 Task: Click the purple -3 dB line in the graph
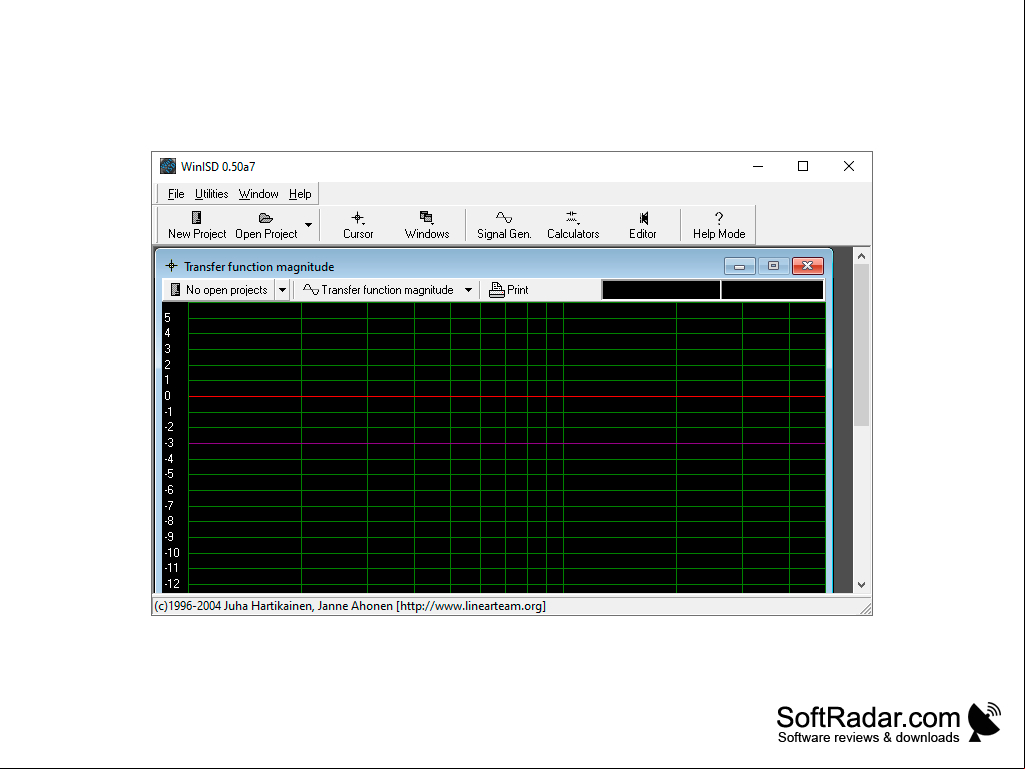tap(507, 443)
